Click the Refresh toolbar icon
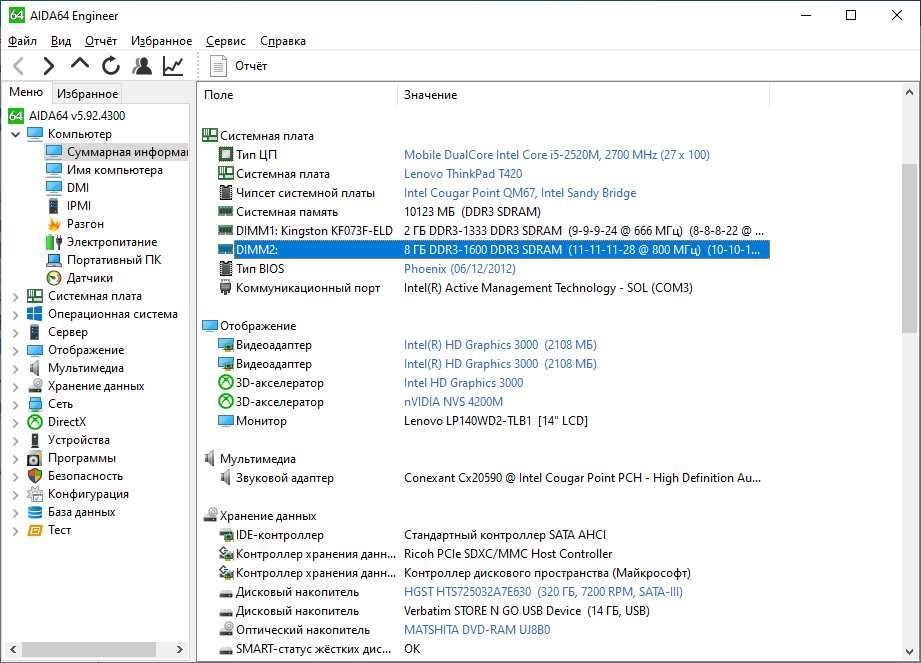 tap(110, 66)
